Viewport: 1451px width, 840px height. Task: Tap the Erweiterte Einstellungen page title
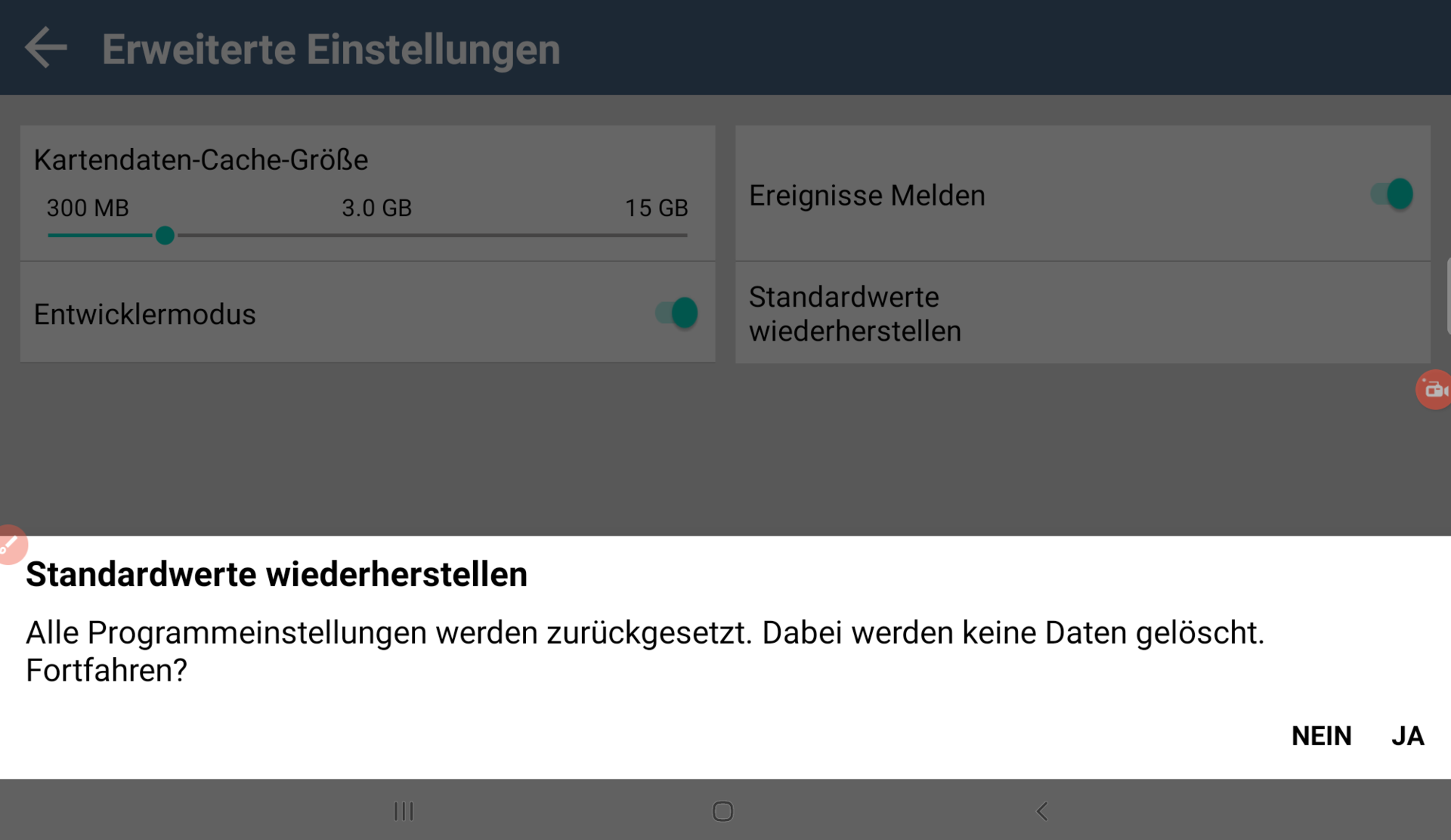tap(331, 50)
